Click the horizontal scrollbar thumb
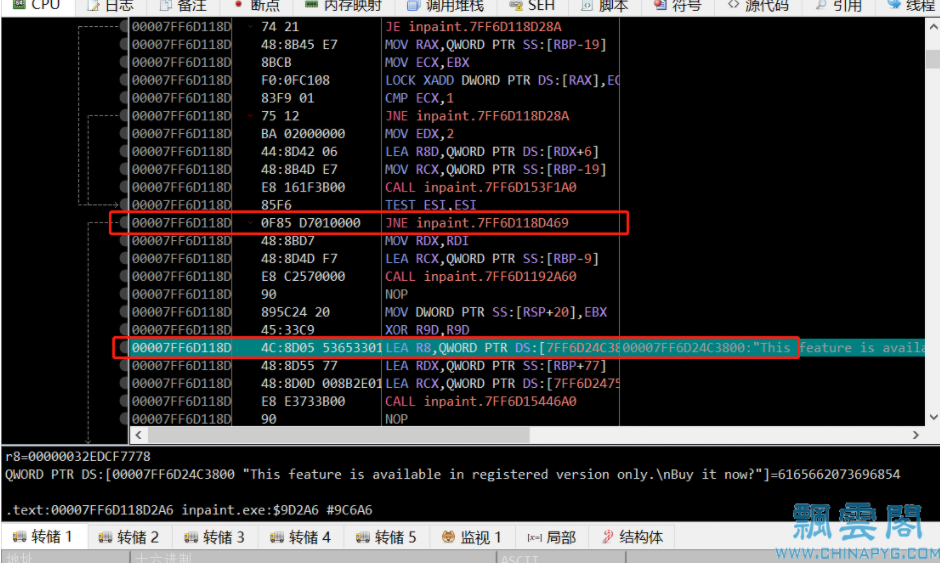The image size is (940, 563). click(x=339, y=435)
